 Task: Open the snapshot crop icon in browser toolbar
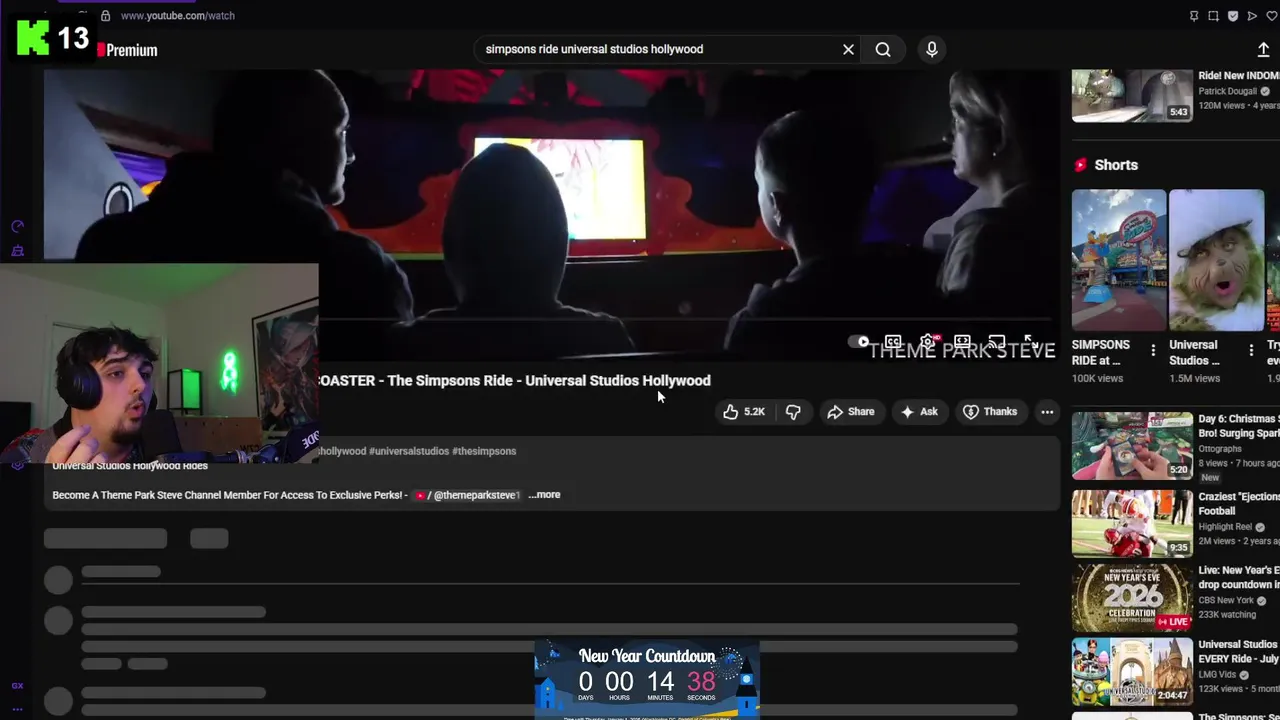(1213, 16)
